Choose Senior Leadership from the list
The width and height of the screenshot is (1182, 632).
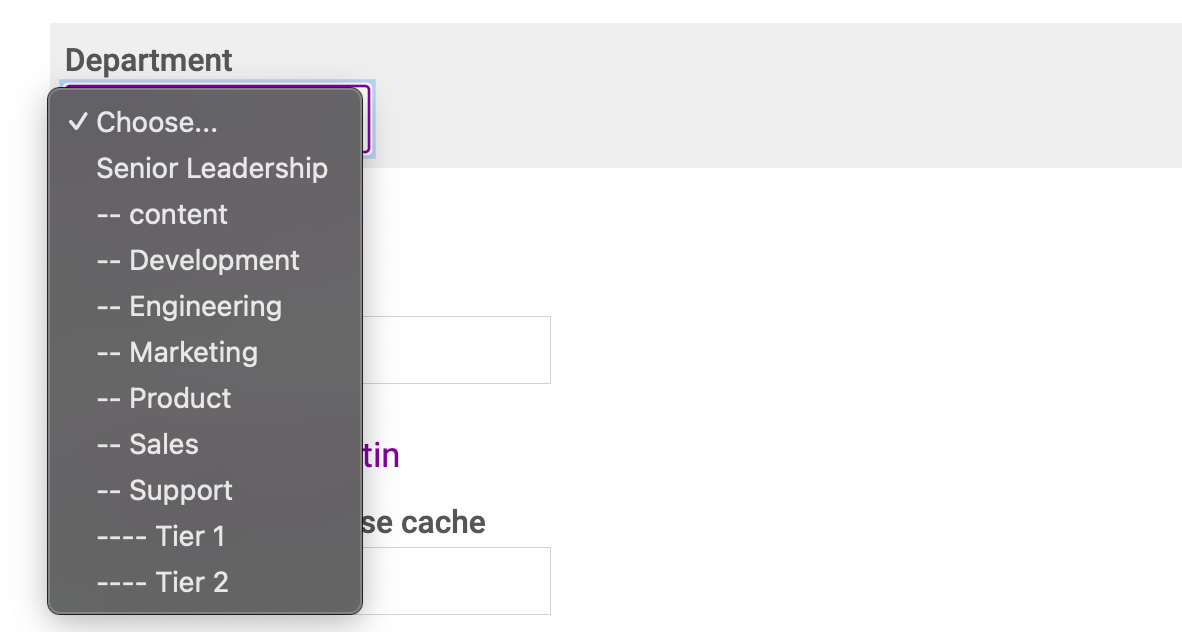coord(205,168)
